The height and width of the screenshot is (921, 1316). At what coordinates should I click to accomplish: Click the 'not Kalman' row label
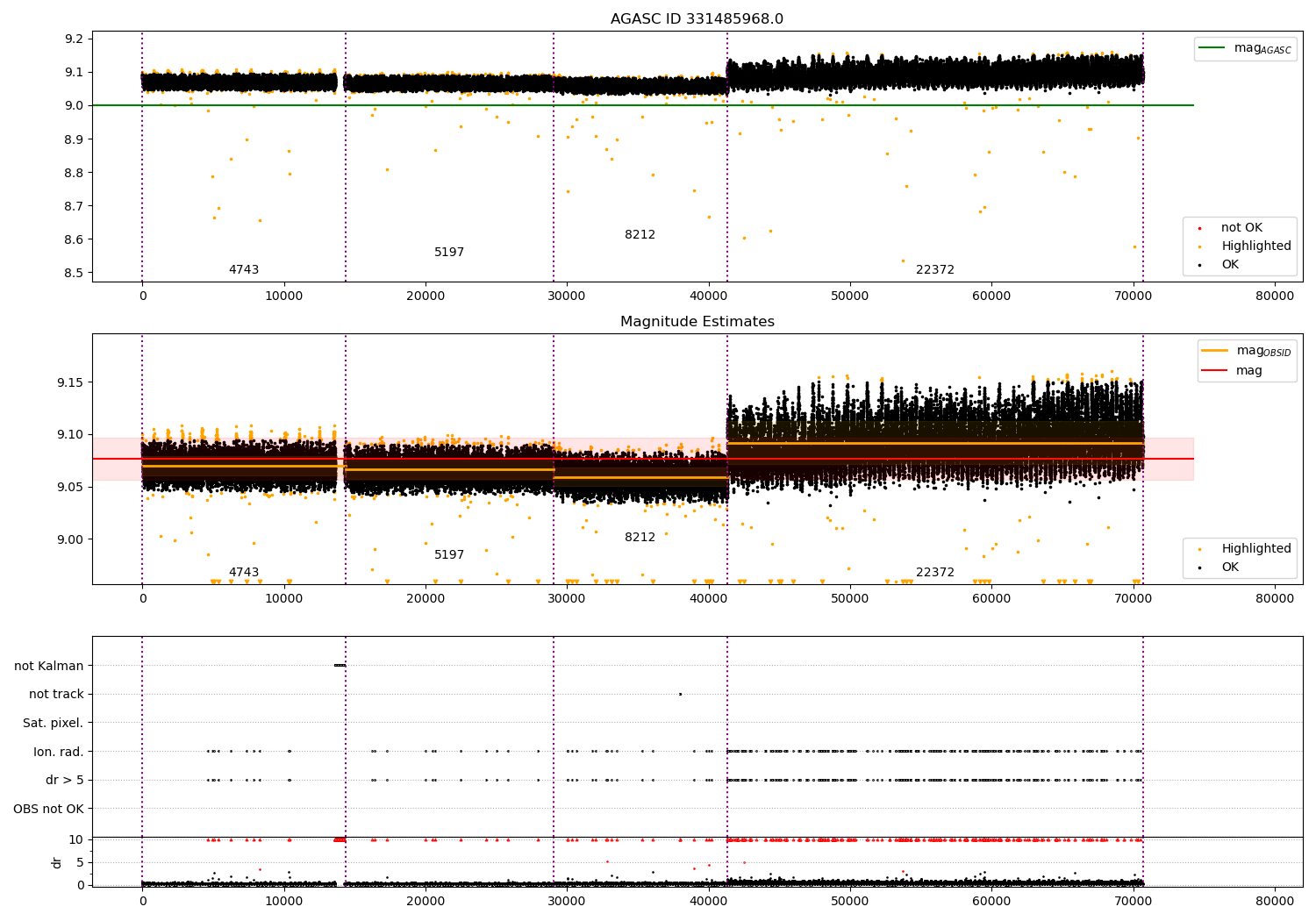(x=49, y=666)
